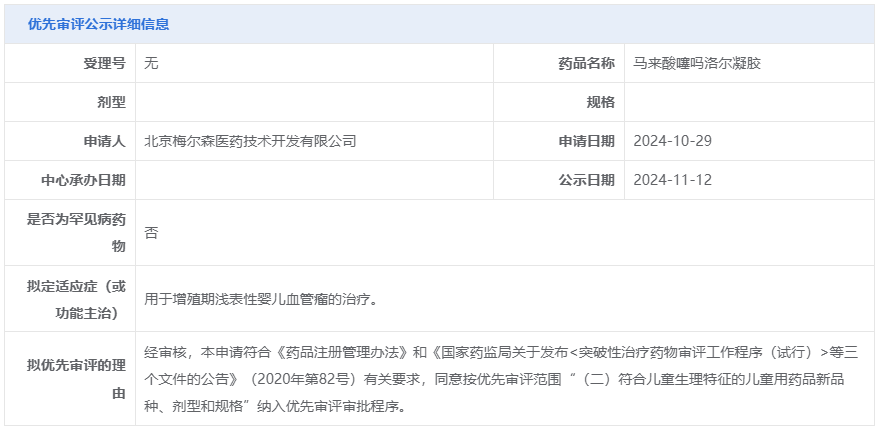Image resolution: width=880 pixels, height=430 pixels.
Task: Click the 中心承办日期 field label
Action: click(x=83, y=180)
